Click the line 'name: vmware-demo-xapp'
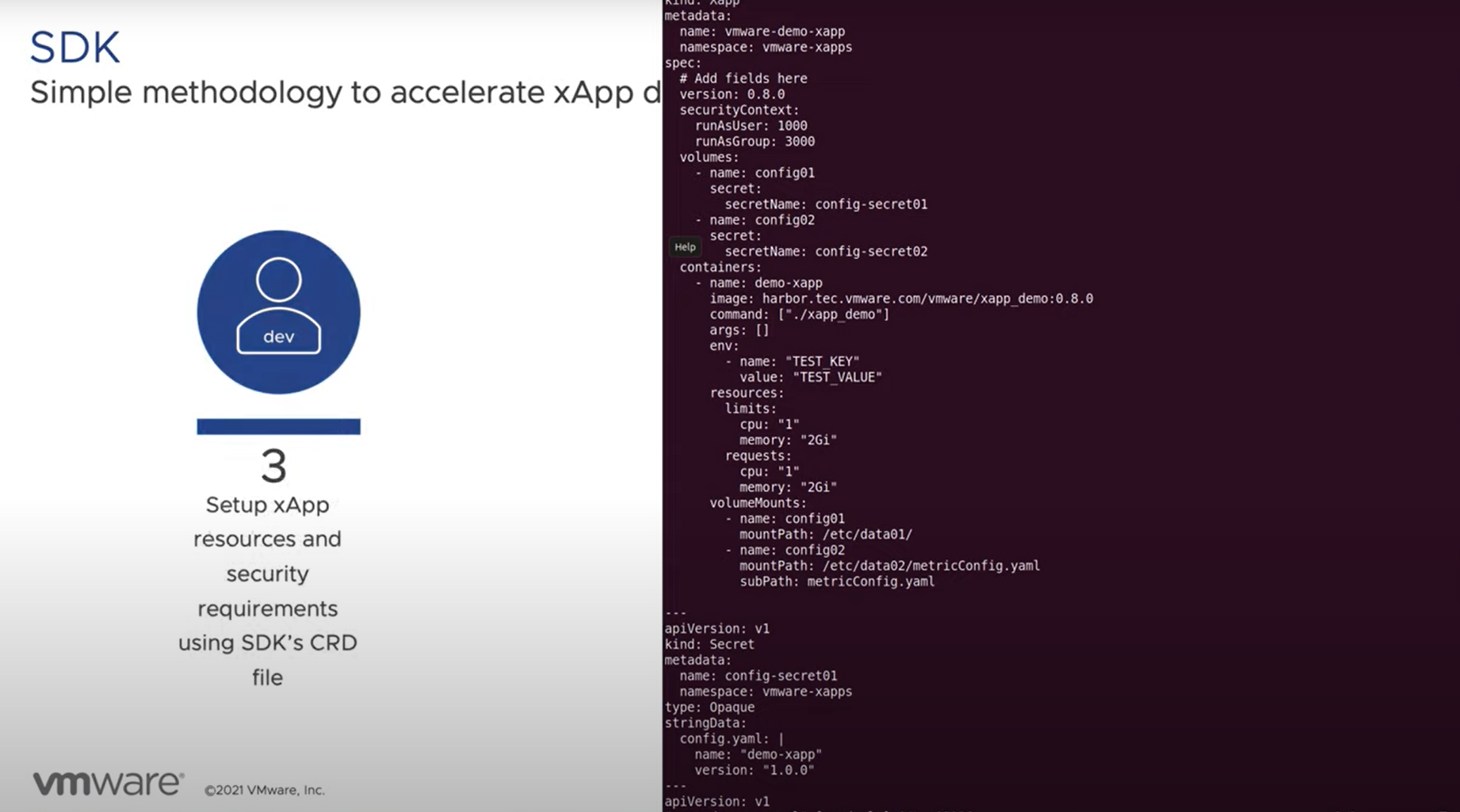 pyautogui.click(x=762, y=32)
